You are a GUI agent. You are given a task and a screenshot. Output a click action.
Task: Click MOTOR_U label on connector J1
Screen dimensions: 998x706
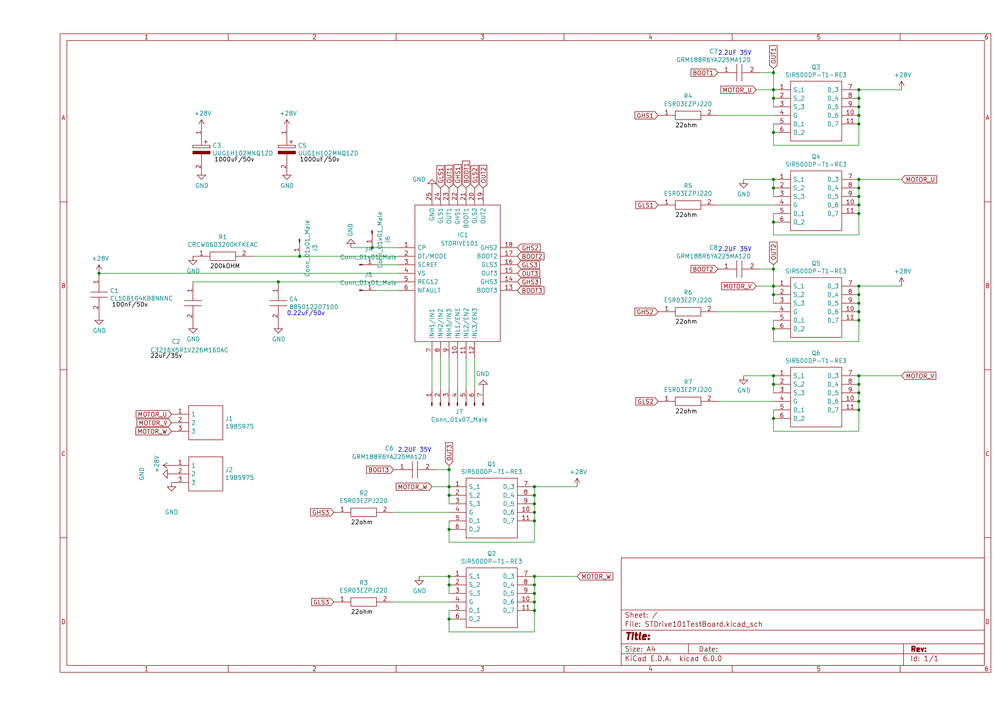click(x=153, y=414)
